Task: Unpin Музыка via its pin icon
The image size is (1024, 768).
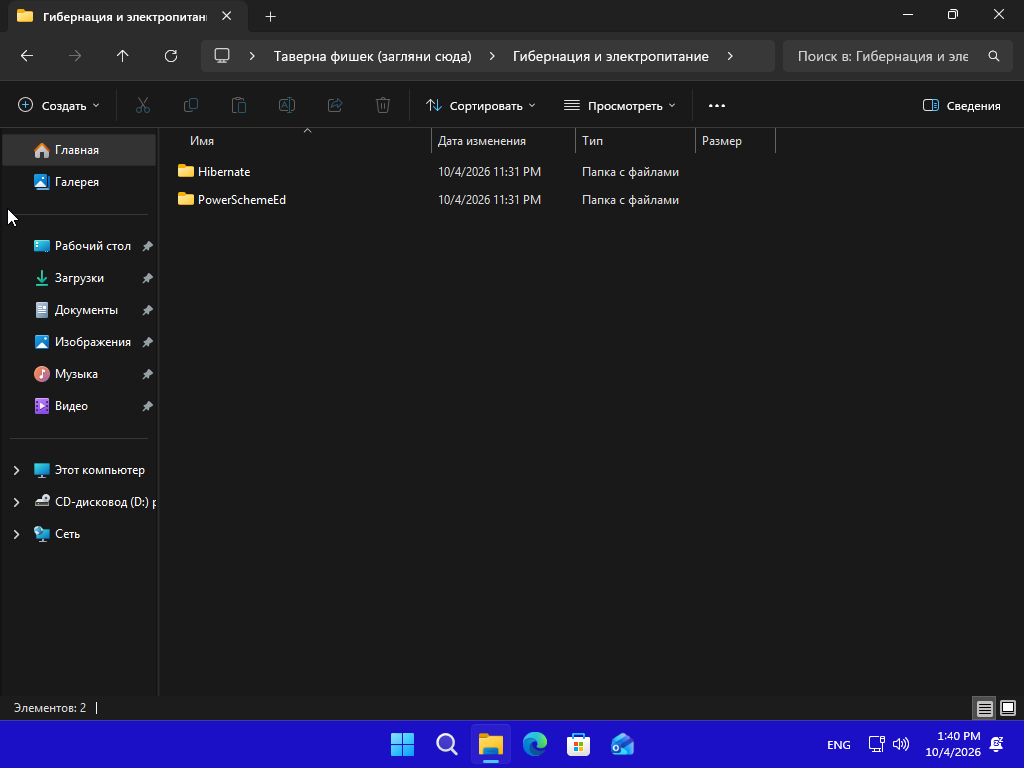Action: [148, 374]
